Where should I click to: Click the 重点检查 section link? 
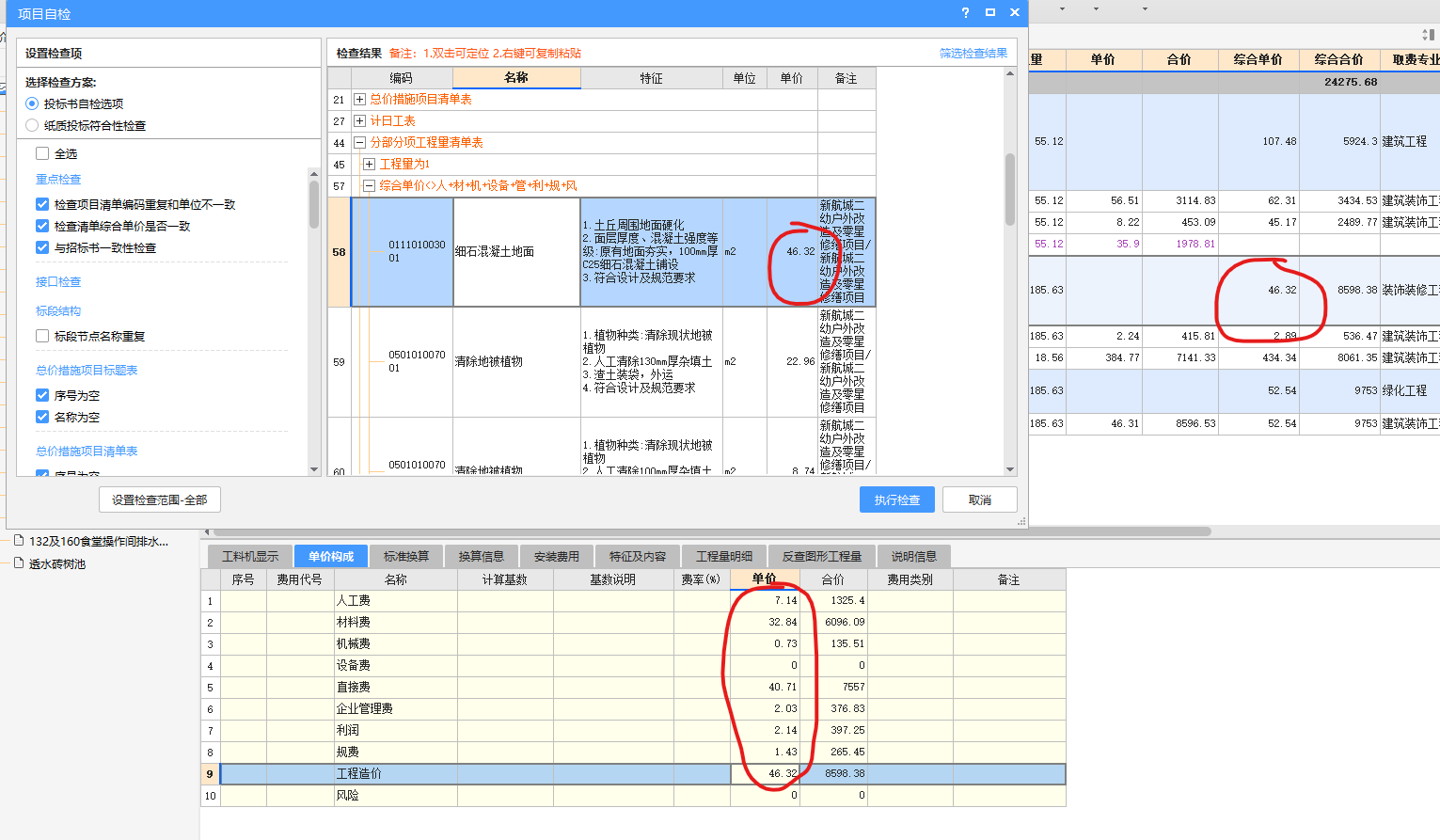(x=58, y=179)
